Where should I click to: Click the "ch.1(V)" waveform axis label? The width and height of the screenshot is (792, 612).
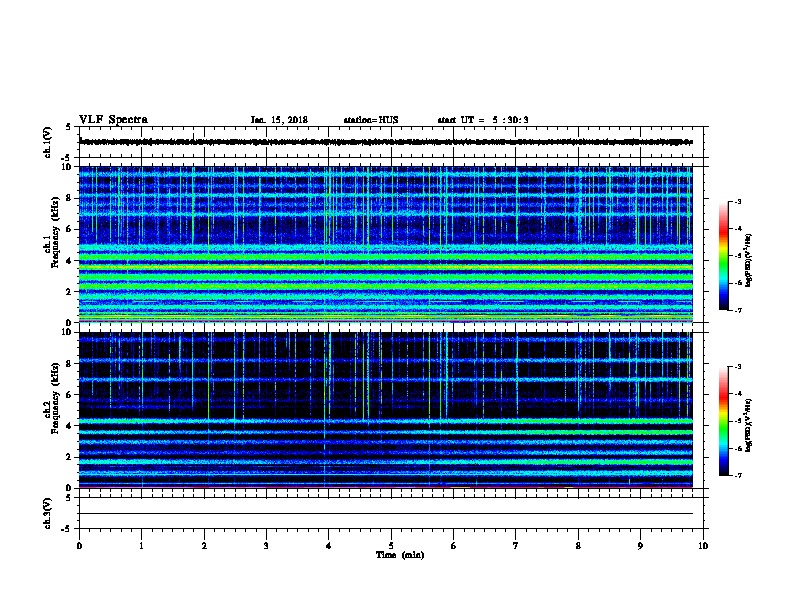(47, 142)
